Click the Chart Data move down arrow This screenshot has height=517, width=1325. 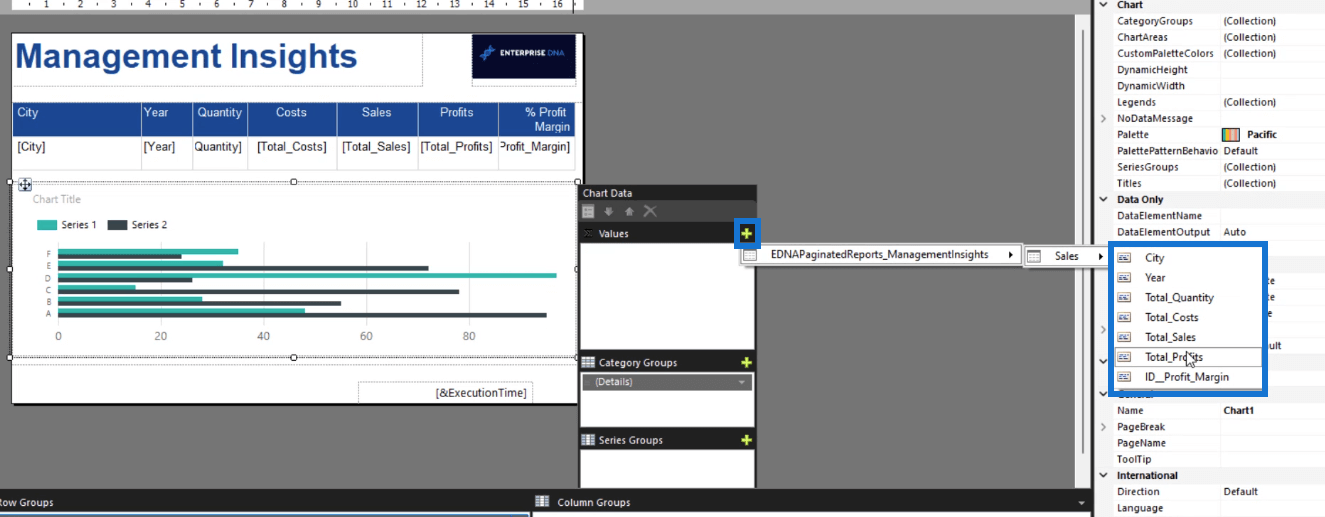point(609,211)
